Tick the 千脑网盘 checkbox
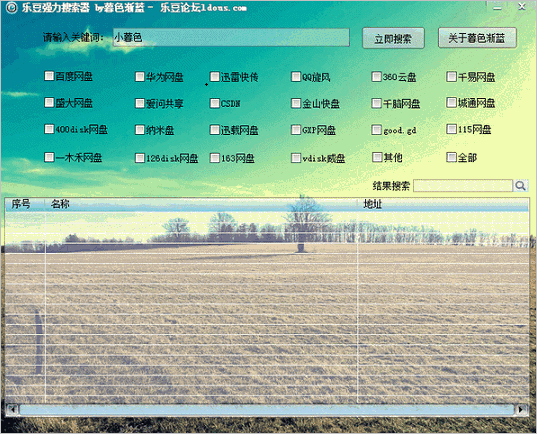Image resolution: width=537 pixels, height=434 pixels. [x=377, y=103]
